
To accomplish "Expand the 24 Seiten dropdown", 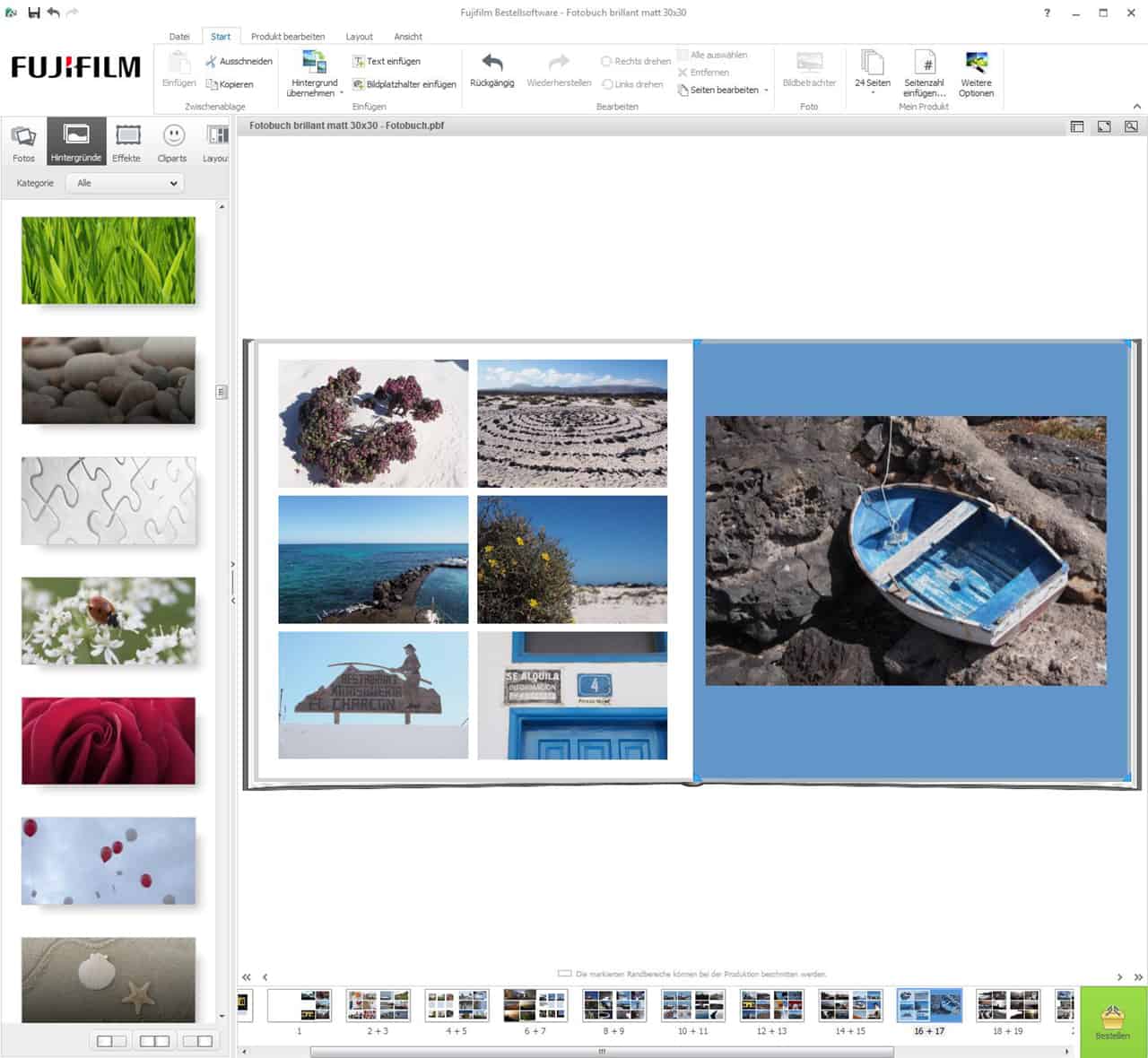I will click(872, 92).
